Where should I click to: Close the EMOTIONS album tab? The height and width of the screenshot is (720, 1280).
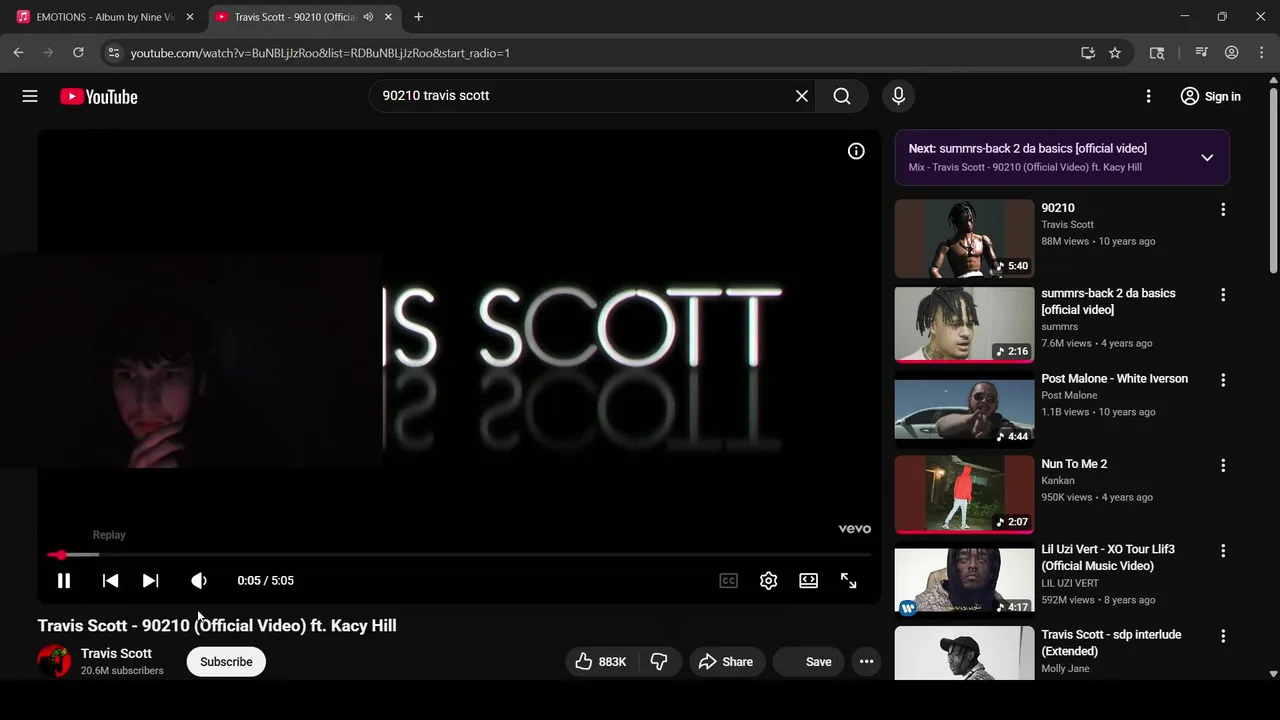[x=190, y=17]
